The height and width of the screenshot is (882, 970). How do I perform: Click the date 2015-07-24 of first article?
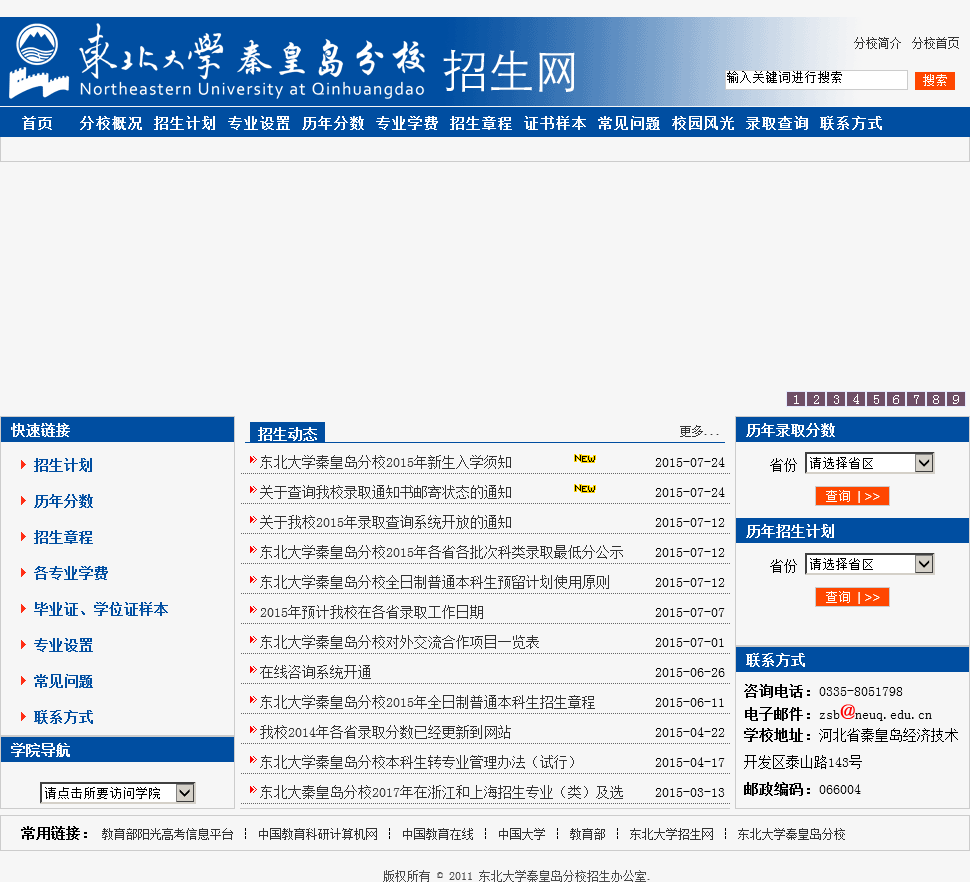(690, 463)
